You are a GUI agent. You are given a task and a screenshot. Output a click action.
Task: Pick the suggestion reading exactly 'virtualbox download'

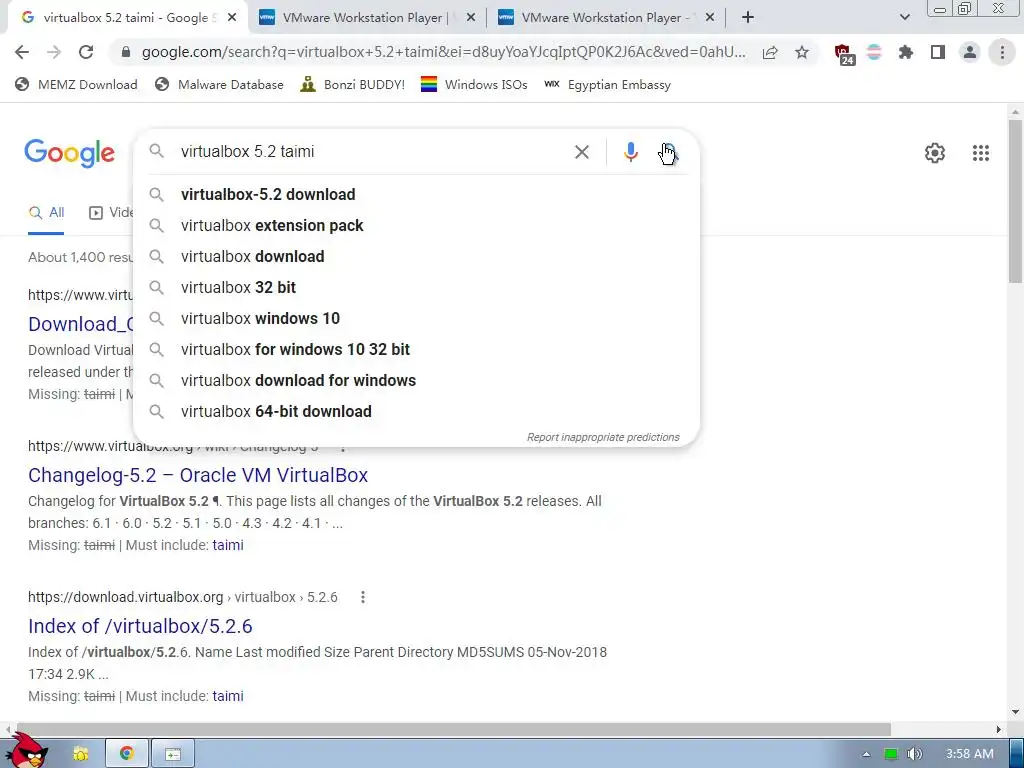tap(416, 257)
